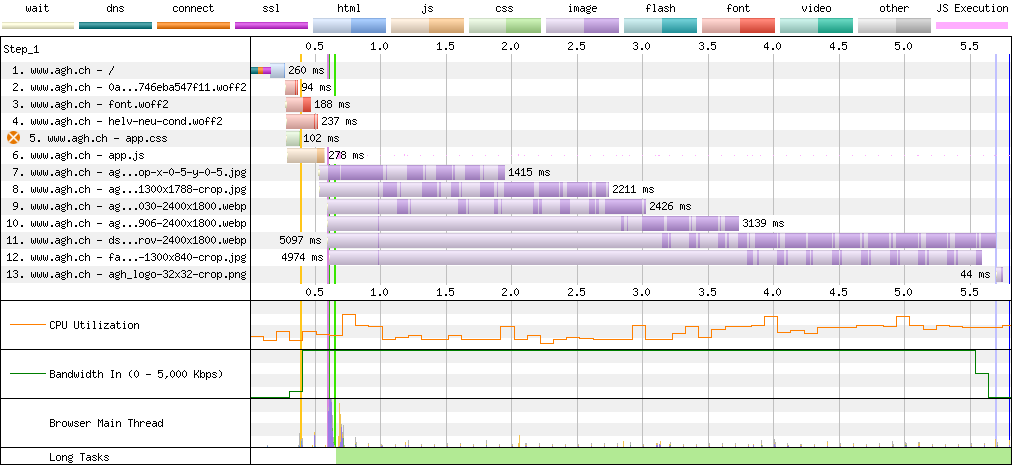Select request 2 0a...746eba547f11.woff2

pyautogui.click(x=129, y=87)
